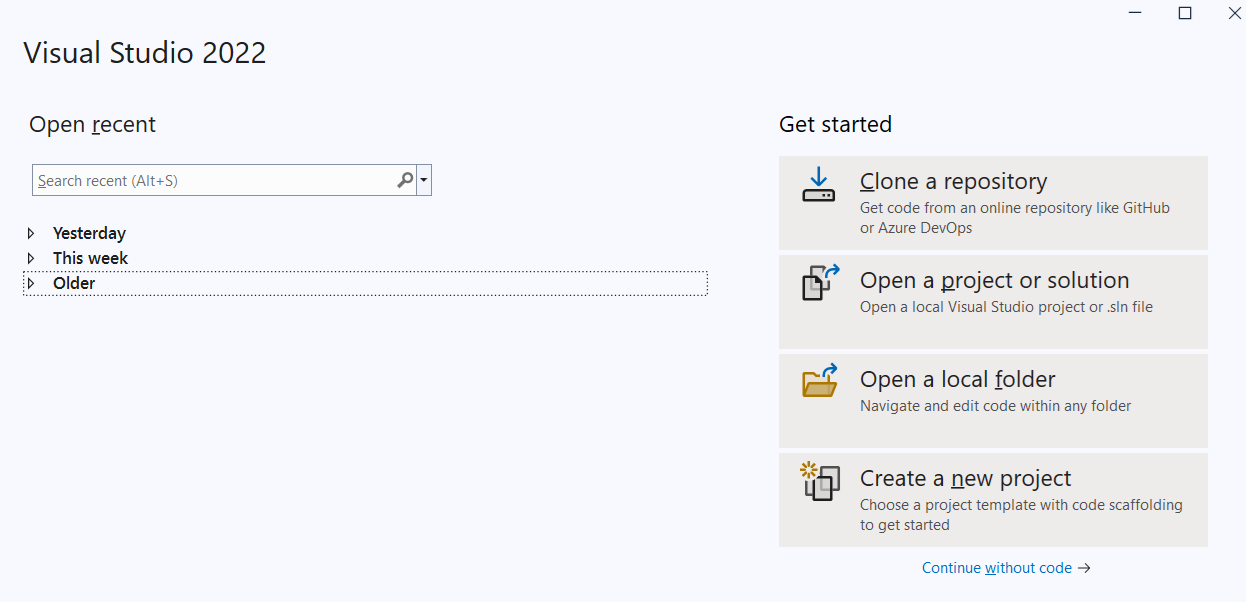The image size is (1246, 602).
Task: Expand the This week section
Action: click(x=29, y=258)
